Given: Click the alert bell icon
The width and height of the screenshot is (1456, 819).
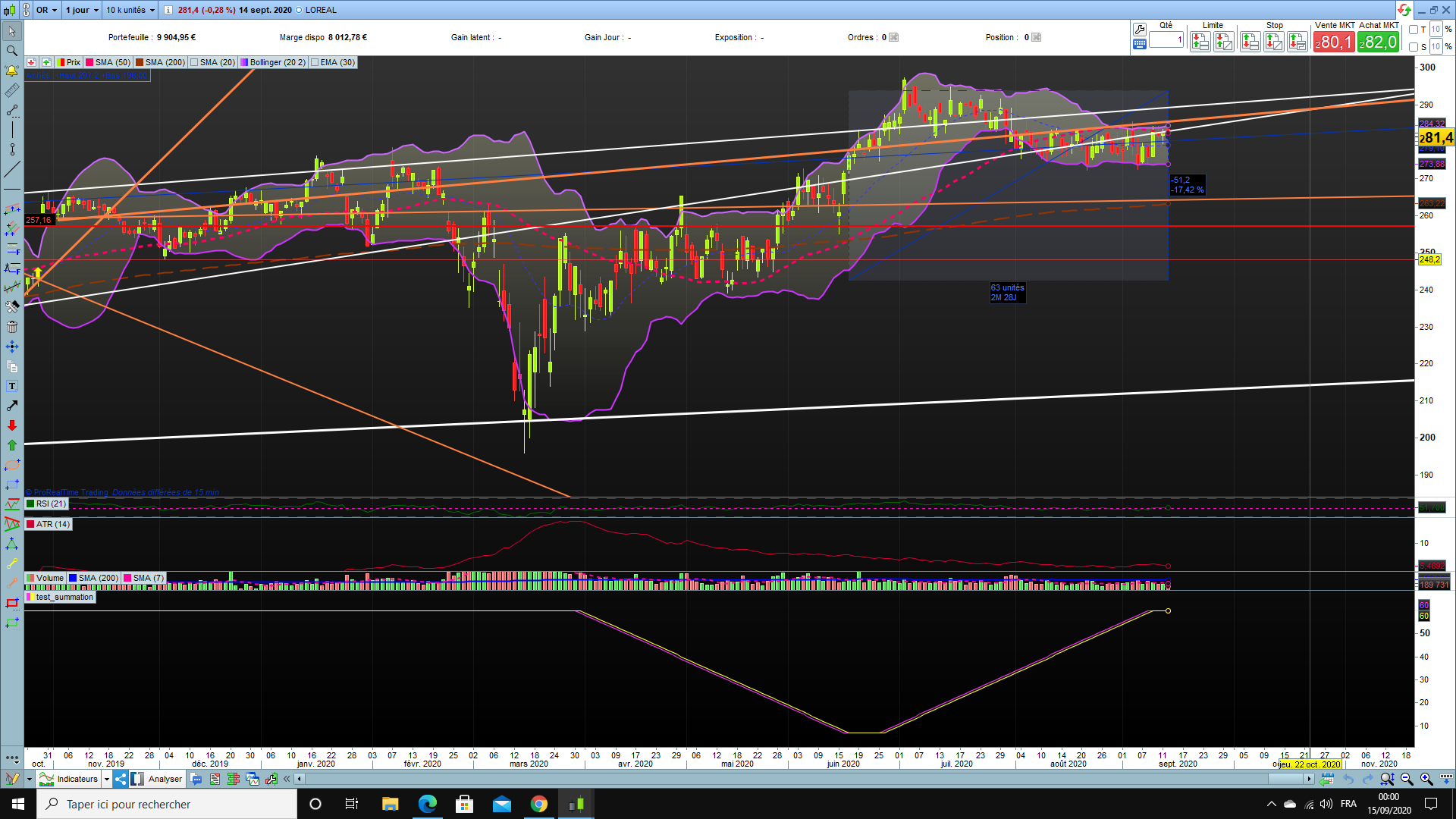Looking at the screenshot, I should pyautogui.click(x=11, y=71).
